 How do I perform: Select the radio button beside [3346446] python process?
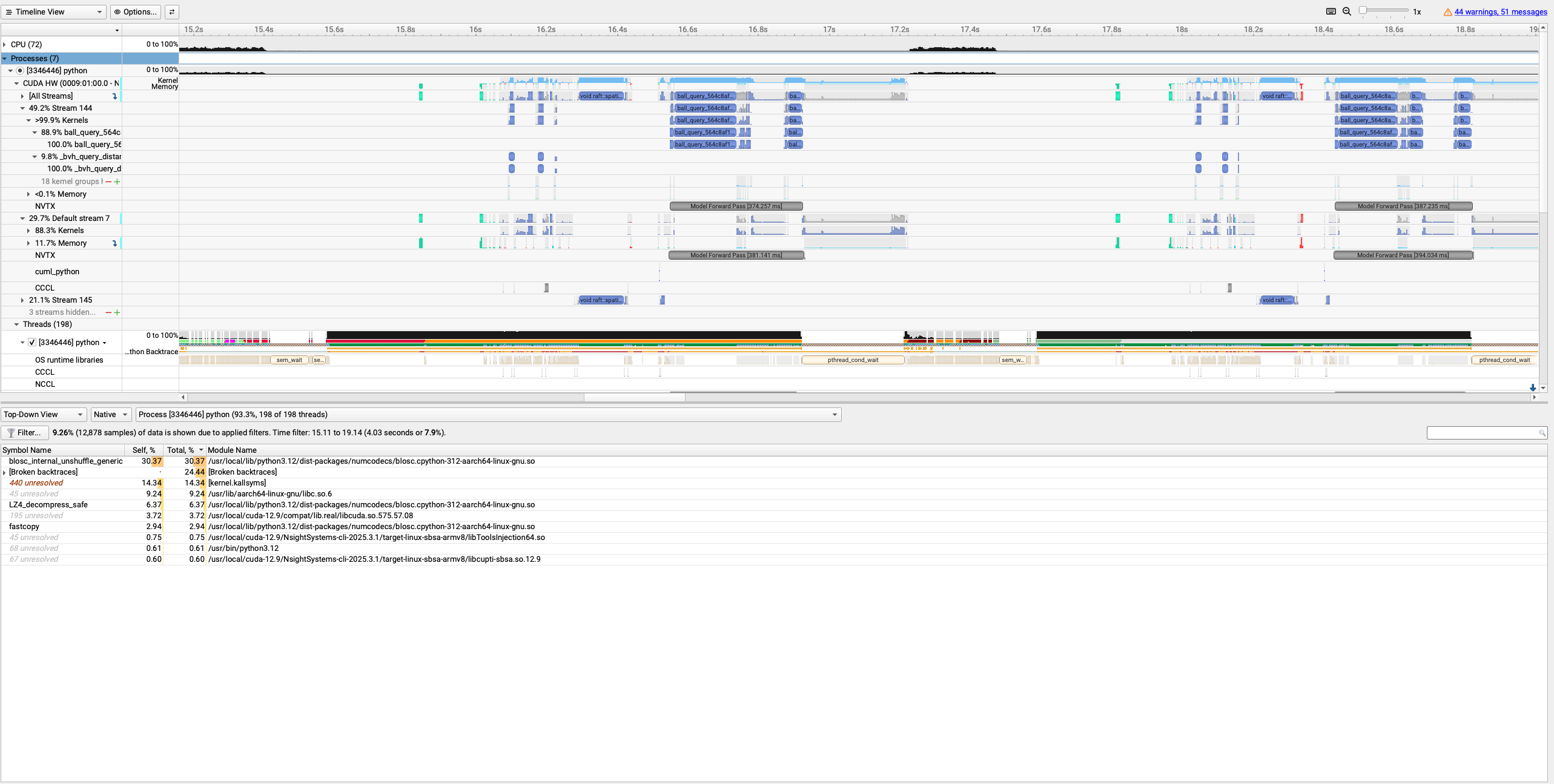tap(20, 71)
